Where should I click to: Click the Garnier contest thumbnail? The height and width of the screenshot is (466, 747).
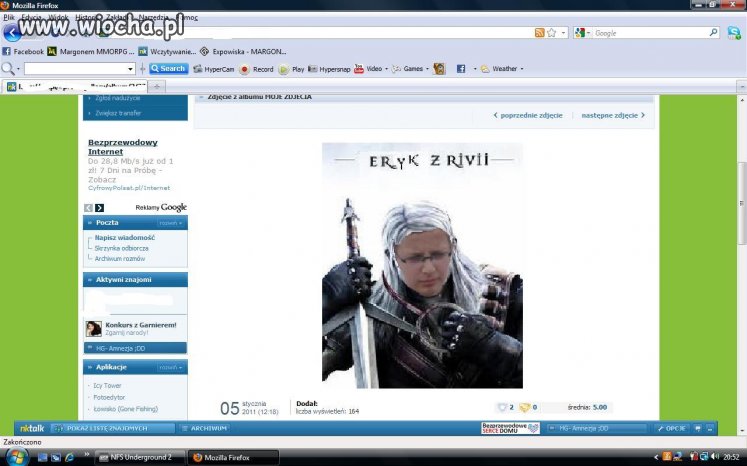point(94,329)
